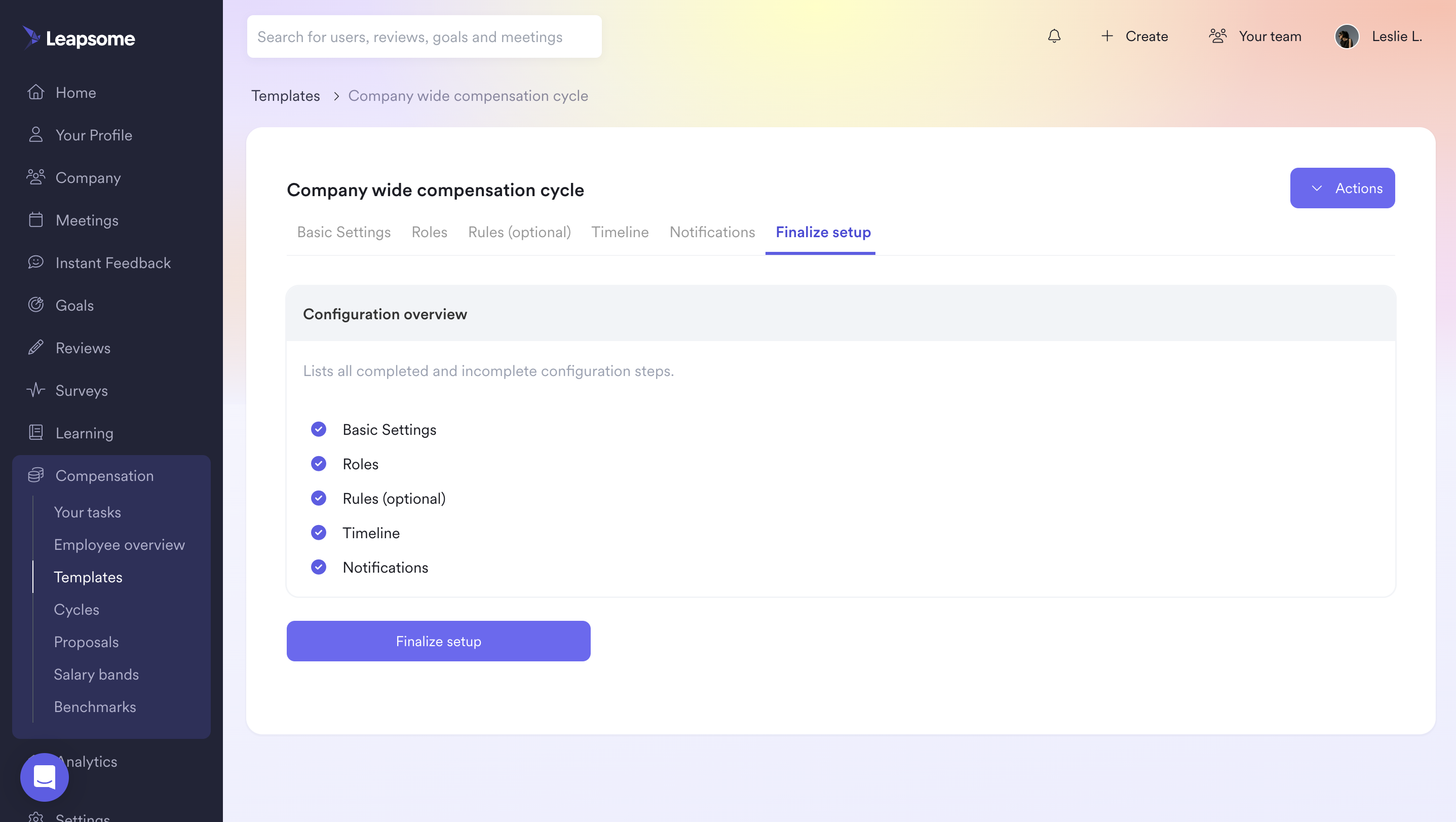Focus the search users and reviews field
This screenshot has height=822, width=1456.
(x=425, y=36)
